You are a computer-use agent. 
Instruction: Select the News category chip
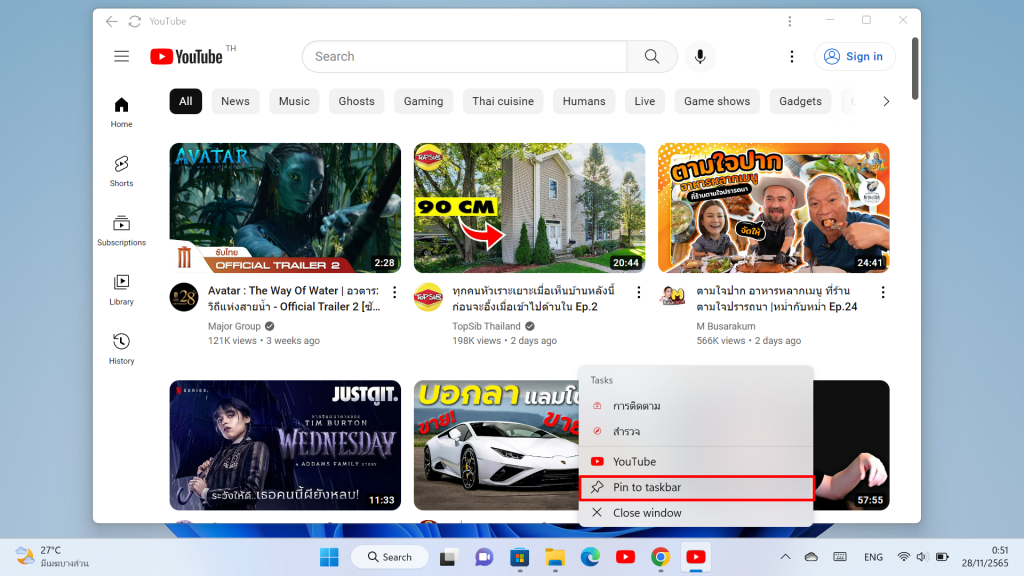[235, 101]
